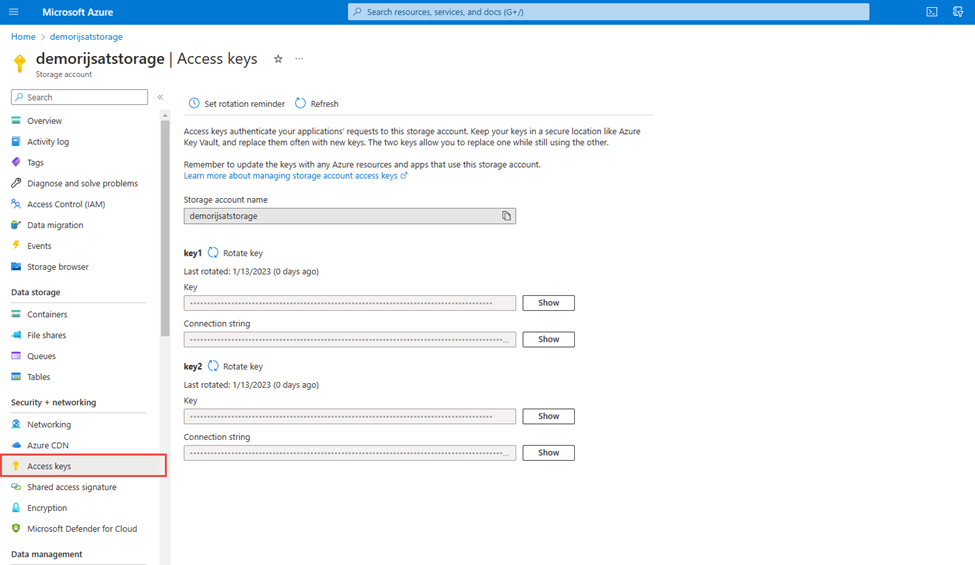The image size is (975, 565).
Task: Select Shared access signature menu item
Action: (71, 487)
